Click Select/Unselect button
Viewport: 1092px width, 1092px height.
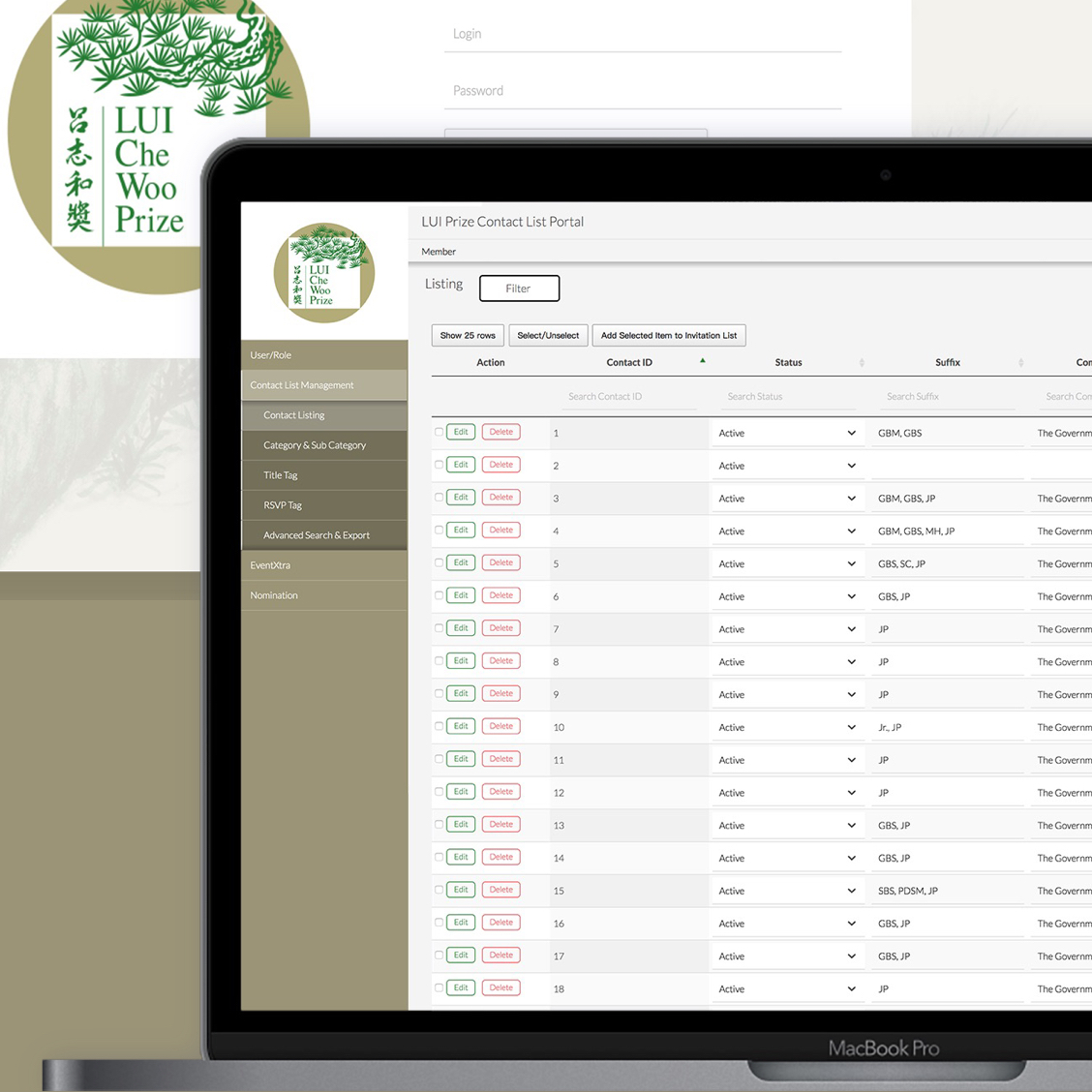548,335
